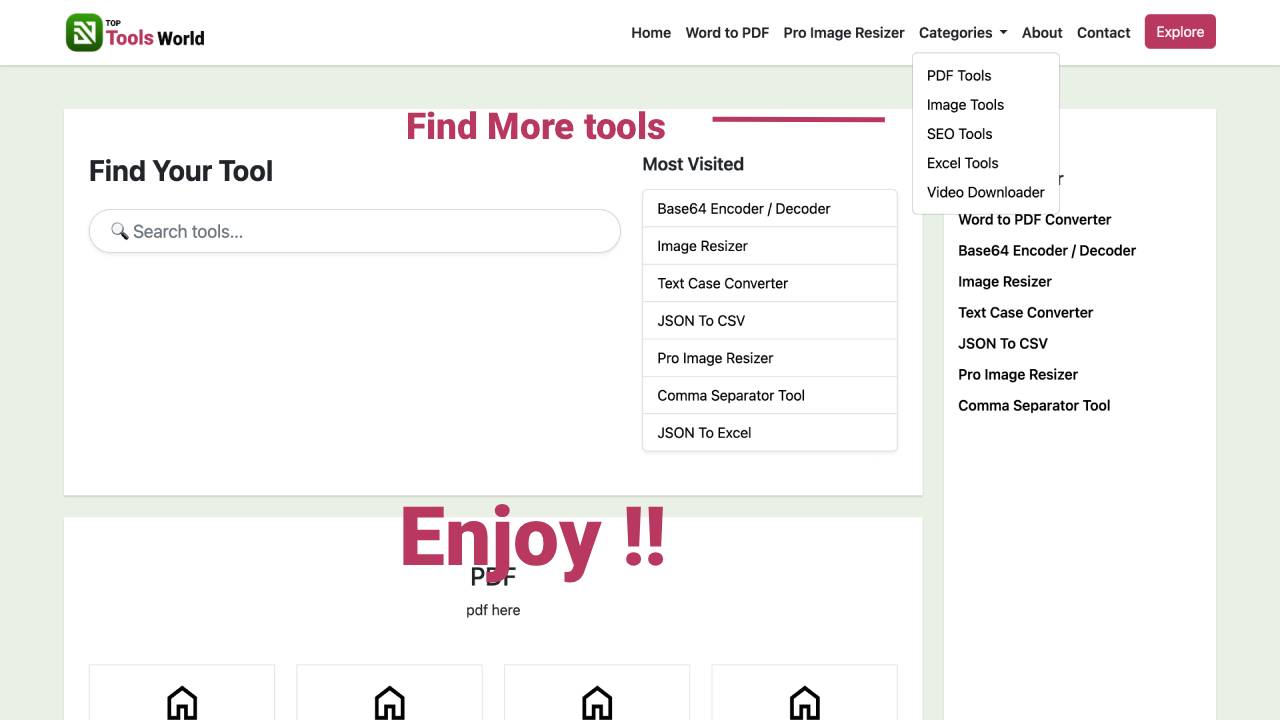1280x720 pixels.
Task: Open Word to PDF in the navbar
Action: pyautogui.click(x=727, y=32)
